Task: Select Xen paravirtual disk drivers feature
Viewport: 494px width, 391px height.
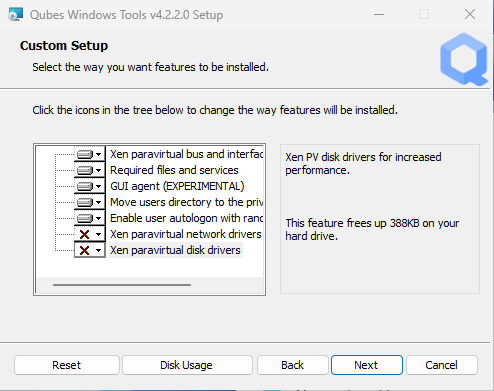Action: (175, 250)
